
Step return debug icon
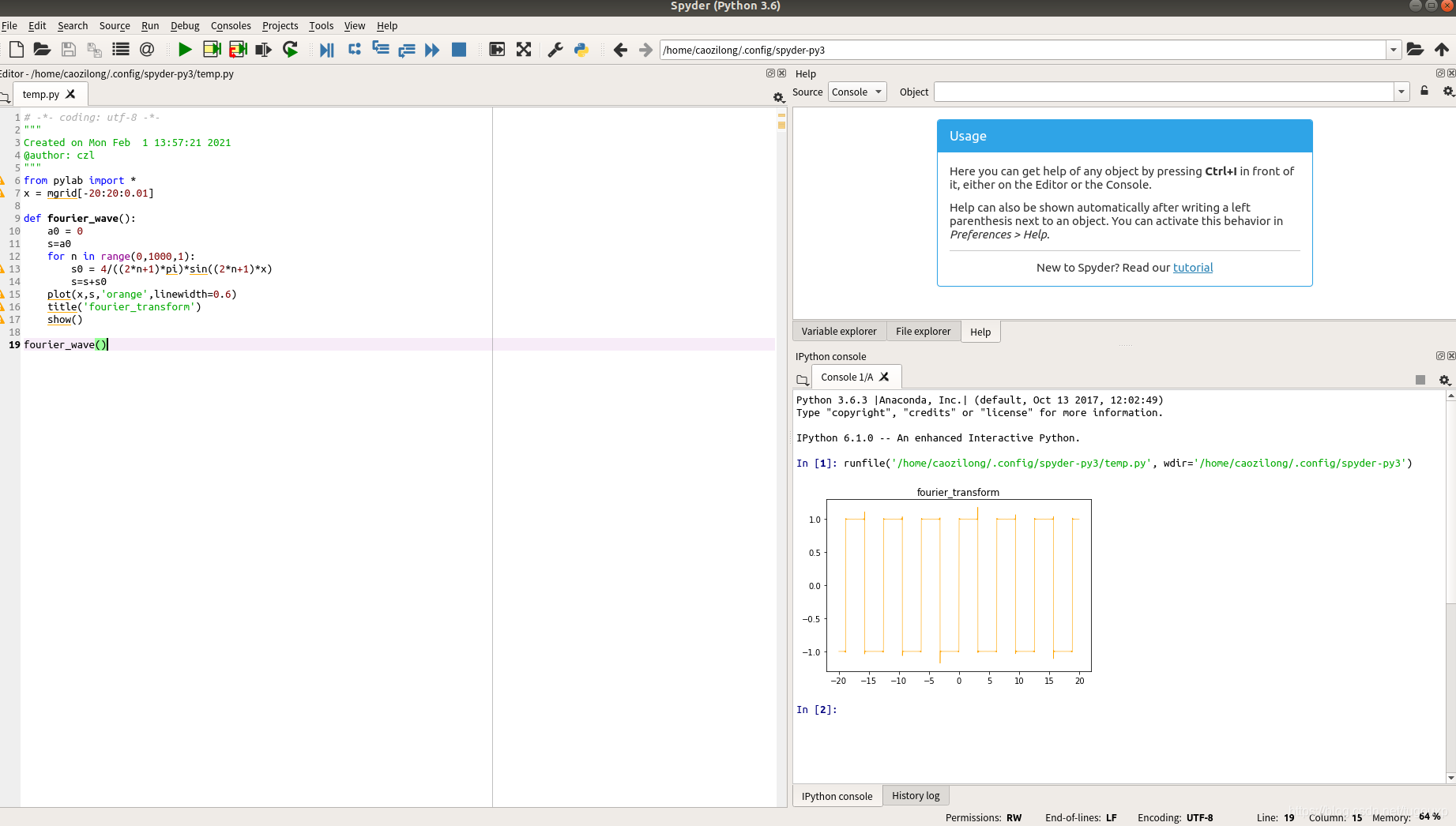[x=407, y=50]
